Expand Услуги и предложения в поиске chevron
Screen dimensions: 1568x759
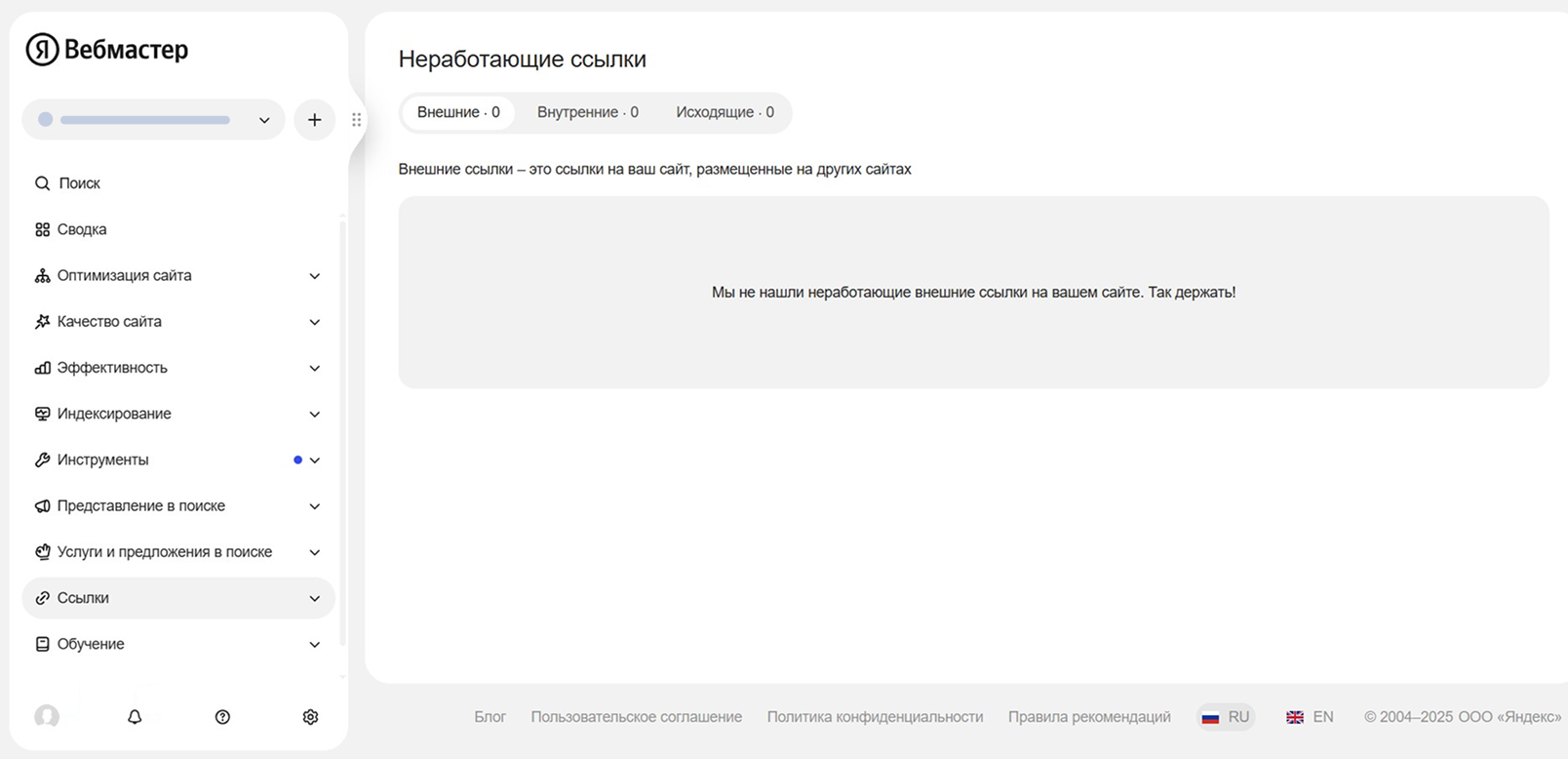(315, 552)
